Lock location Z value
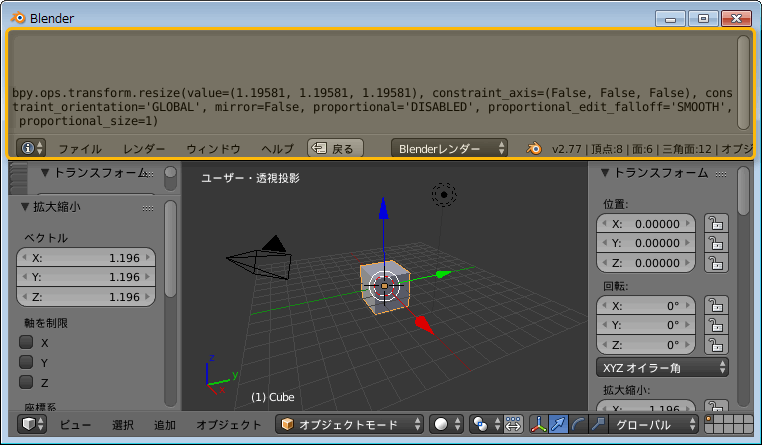The height and width of the screenshot is (445, 762). (716, 263)
